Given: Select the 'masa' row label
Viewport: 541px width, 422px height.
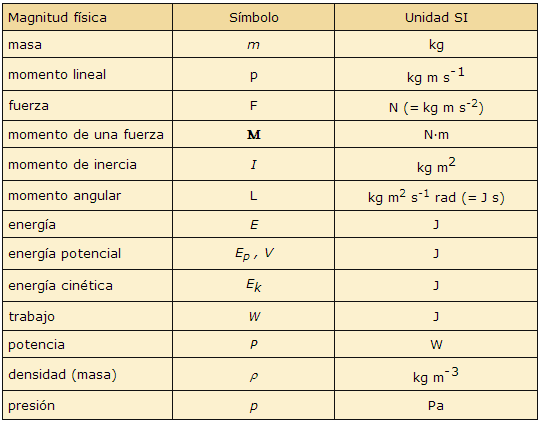Looking at the screenshot, I should [x=25, y=45].
